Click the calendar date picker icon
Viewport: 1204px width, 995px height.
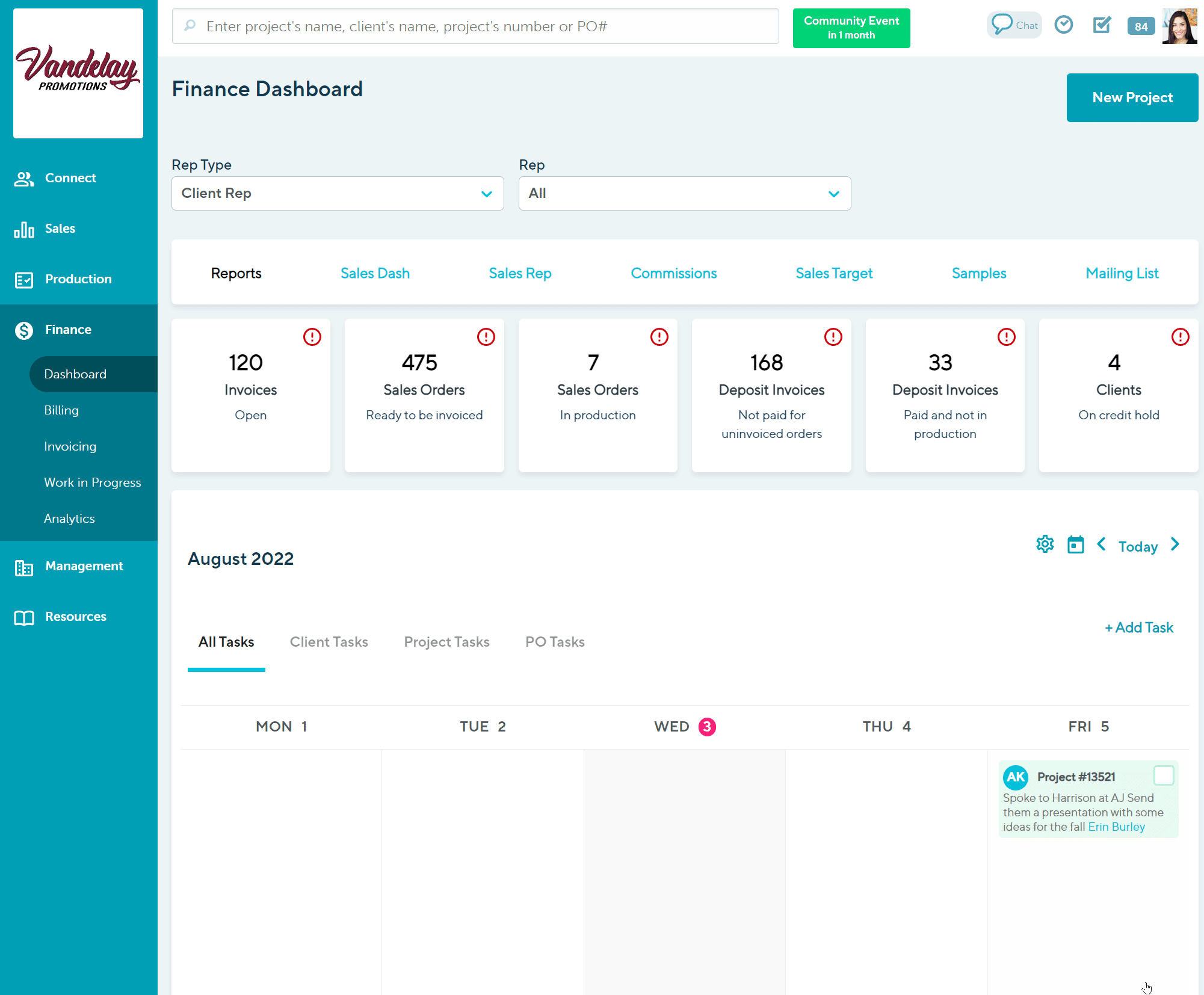(x=1075, y=544)
